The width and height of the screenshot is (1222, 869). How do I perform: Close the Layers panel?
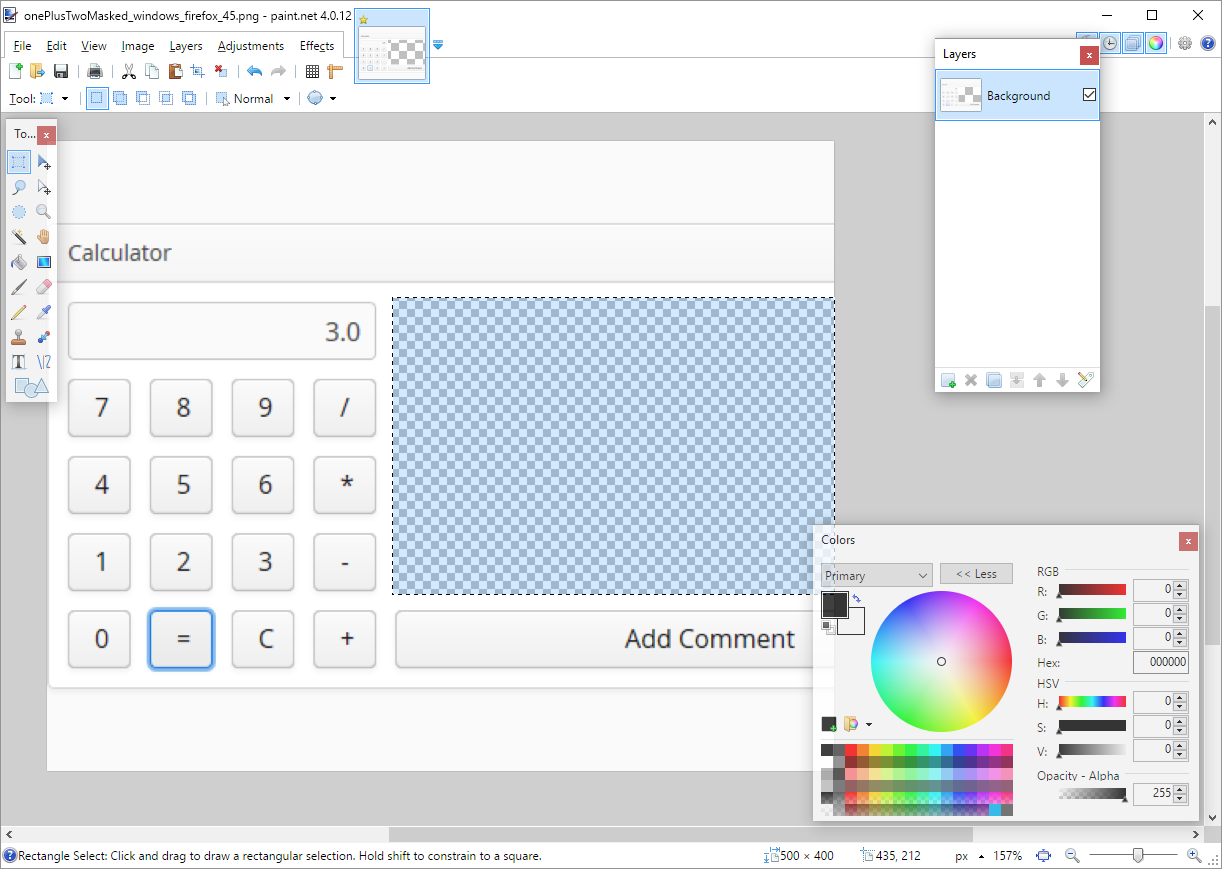coord(1089,55)
